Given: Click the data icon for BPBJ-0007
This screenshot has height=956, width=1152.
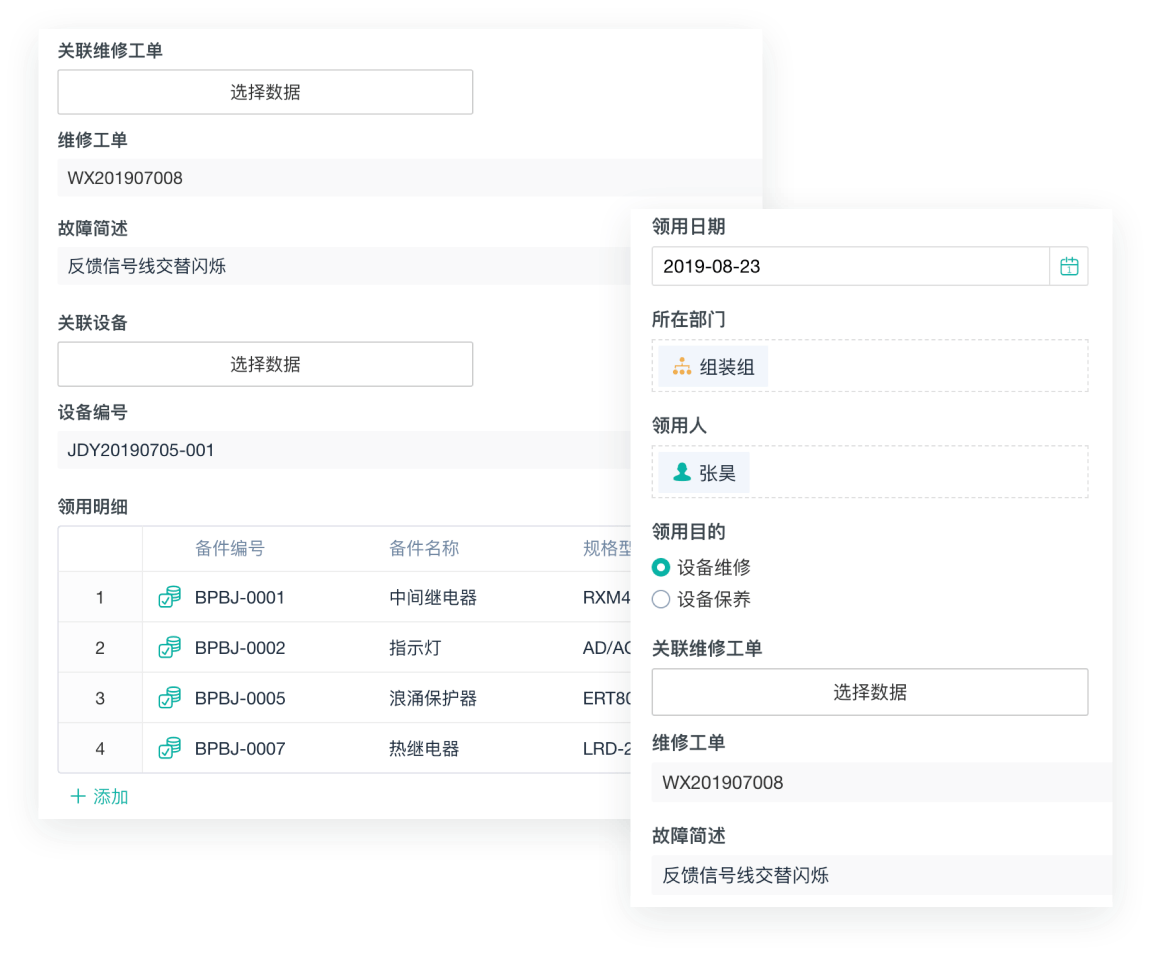Looking at the screenshot, I should pyautogui.click(x=170, y=747).
